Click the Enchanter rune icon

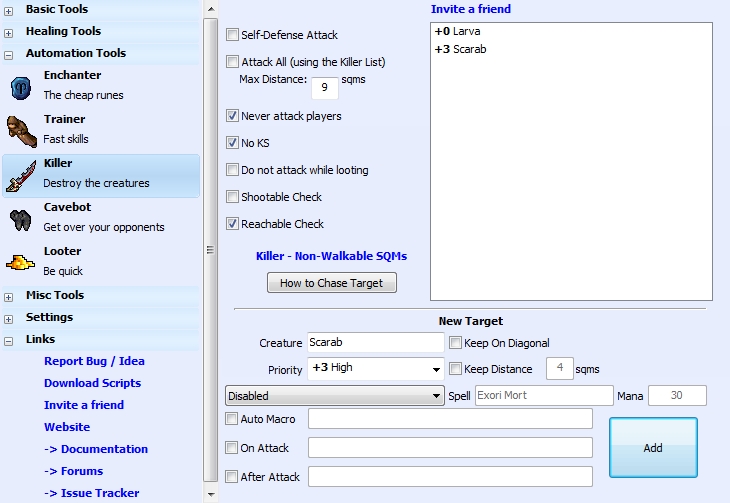(x=22, y=86)
